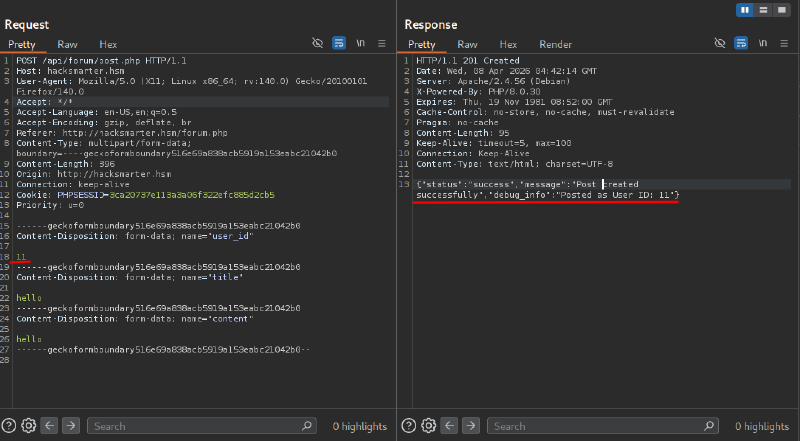Click 'X-Powered-By: PHP/8.0.30' header
This screenshot has width=800, height=441.
[478, 92]
